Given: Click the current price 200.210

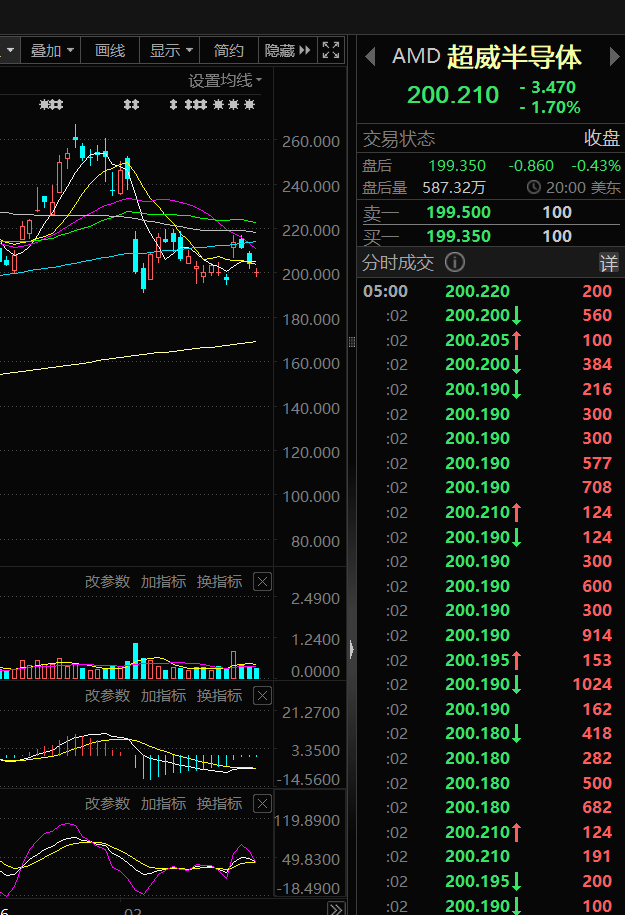Looking at the screenshot, I should point(453,95).
